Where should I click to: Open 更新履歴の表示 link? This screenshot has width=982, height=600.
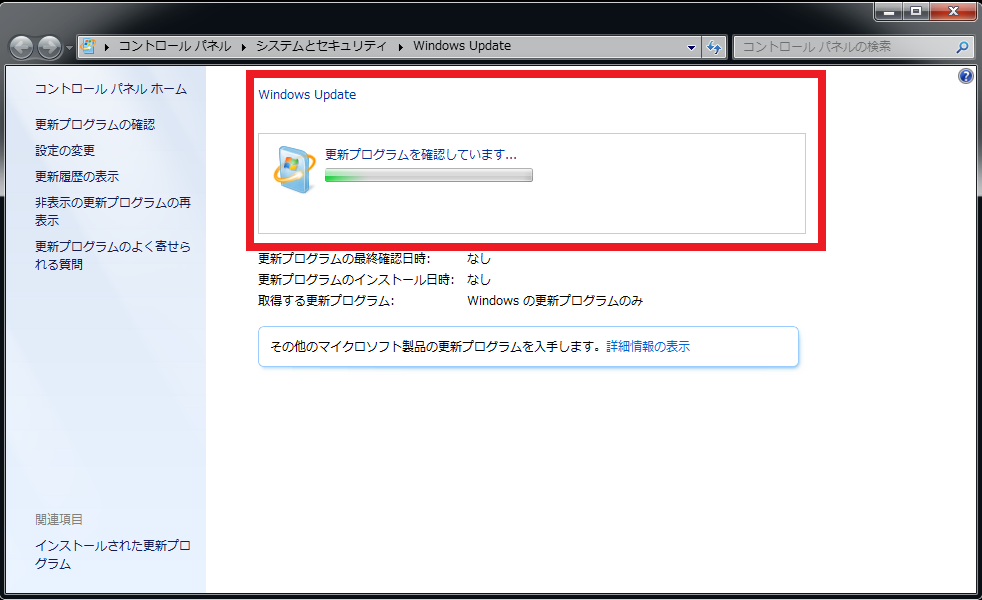[x=77, y=177]
